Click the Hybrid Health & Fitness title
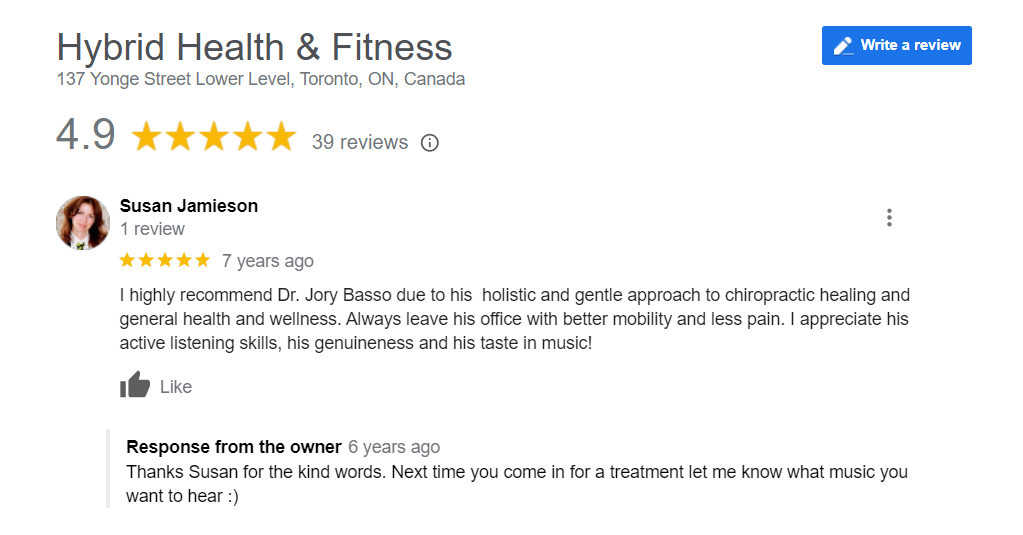 coord(254,47)
